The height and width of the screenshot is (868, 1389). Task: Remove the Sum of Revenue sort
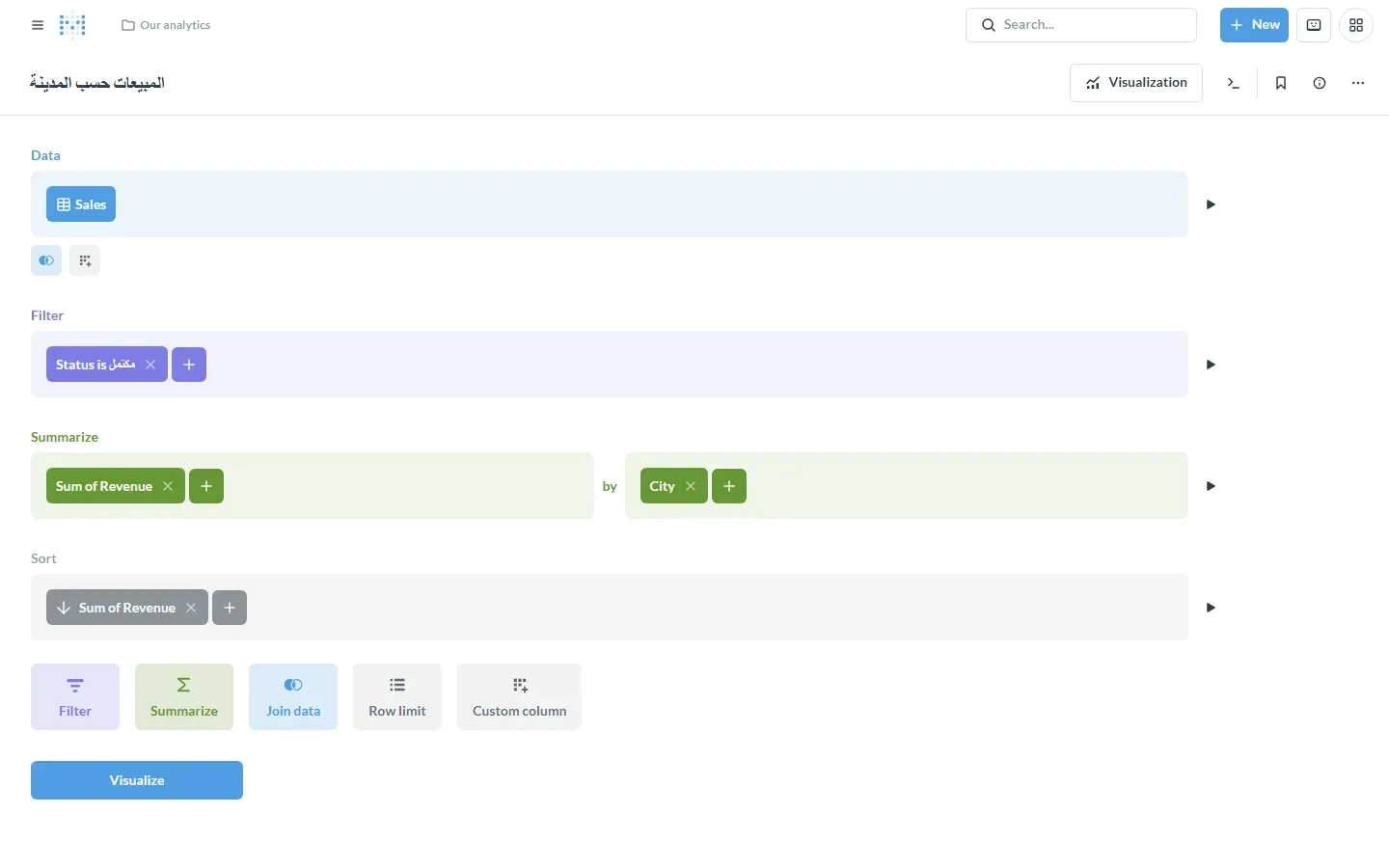click(x=191, y=608)
